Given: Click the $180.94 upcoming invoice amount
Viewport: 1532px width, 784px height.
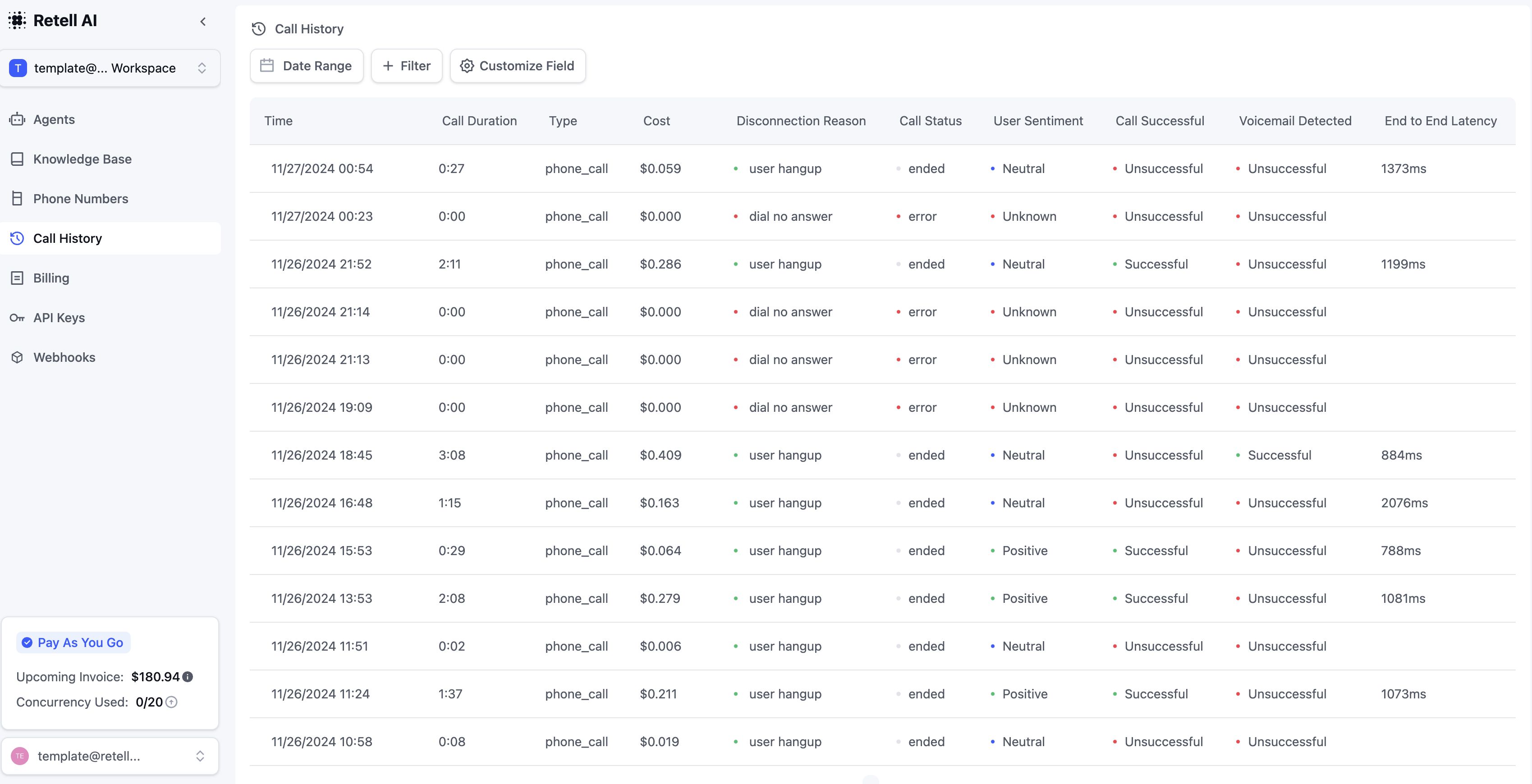Looking at the screenshot, I should (x=155, y=677).
